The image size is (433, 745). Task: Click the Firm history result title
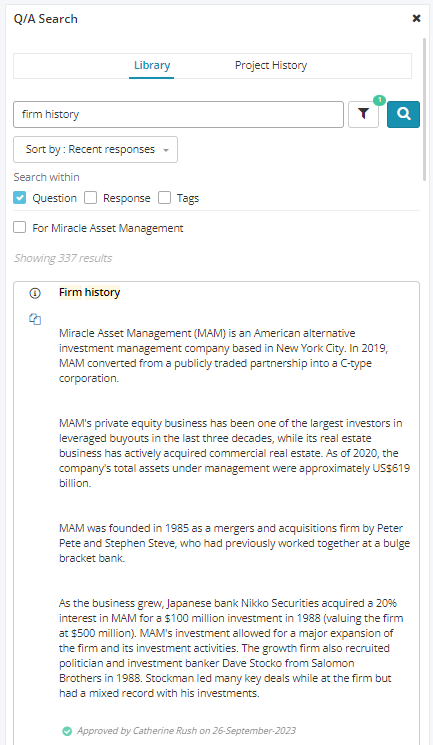coord(89,292)
